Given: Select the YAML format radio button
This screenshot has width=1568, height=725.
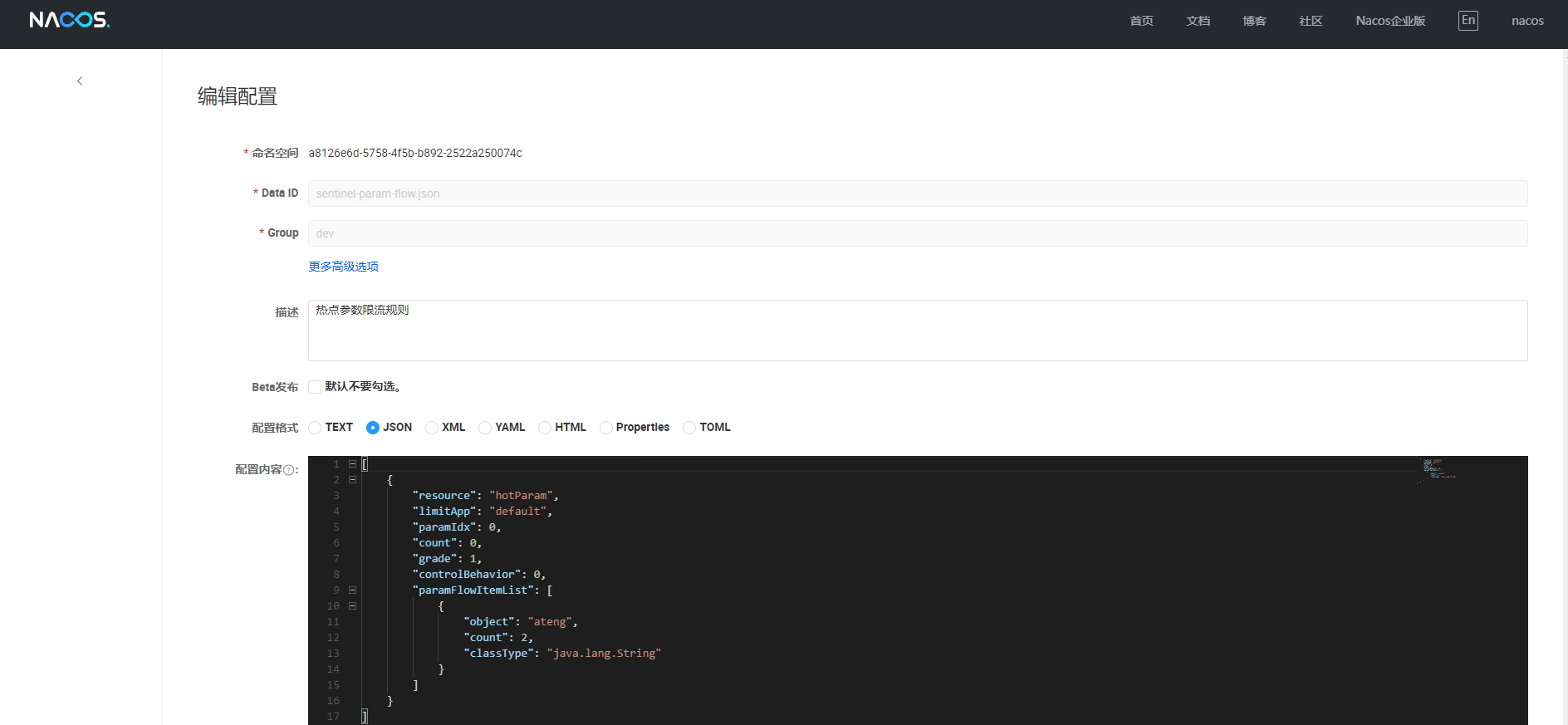Looking at the screenshot, I should pyautogui.click(x=485, y=428).
